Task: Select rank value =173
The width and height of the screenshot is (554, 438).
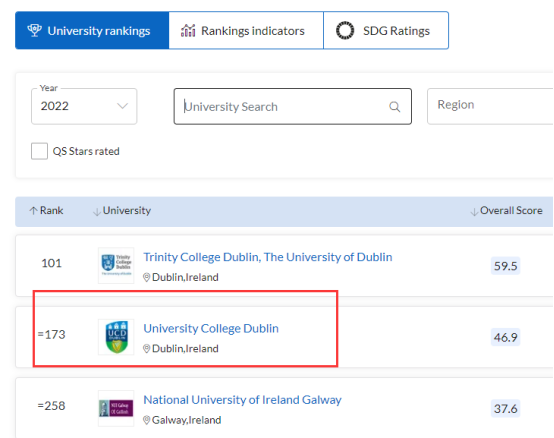Action: [52, 335]
